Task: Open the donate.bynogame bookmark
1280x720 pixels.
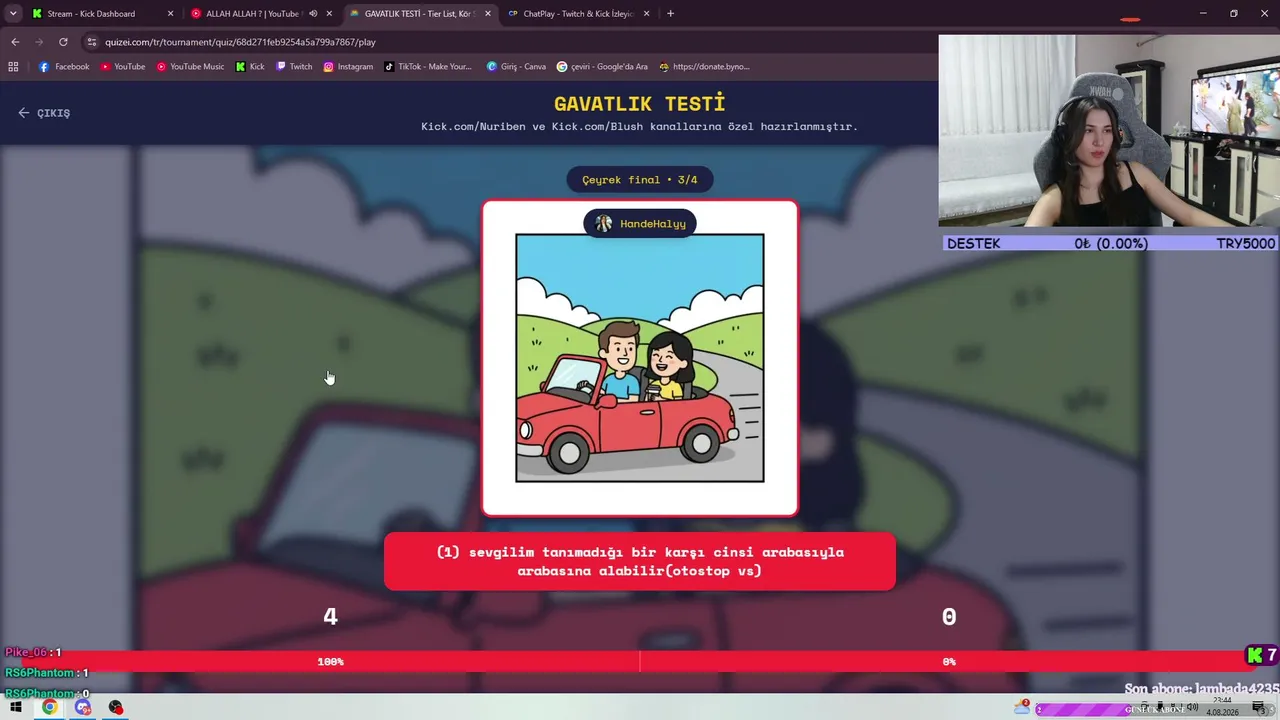Action: click(704, 67)
